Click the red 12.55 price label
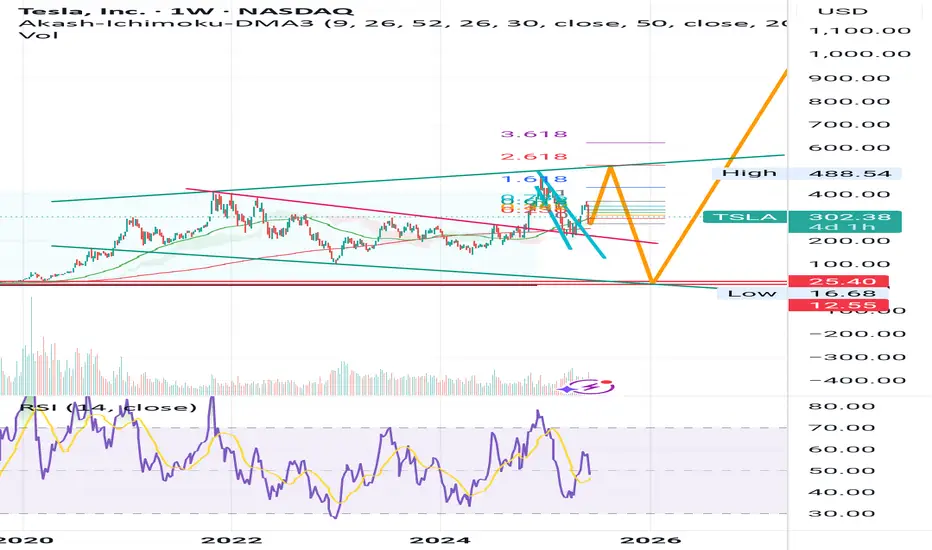 pos(838,306)
